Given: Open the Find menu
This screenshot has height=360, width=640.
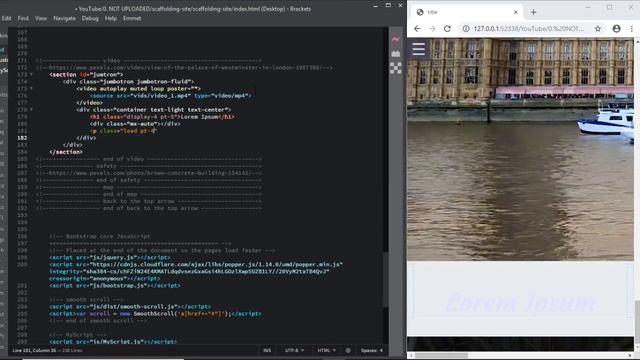Looking at the screenshot, I should pyautogui.click(x=23, y=18).
